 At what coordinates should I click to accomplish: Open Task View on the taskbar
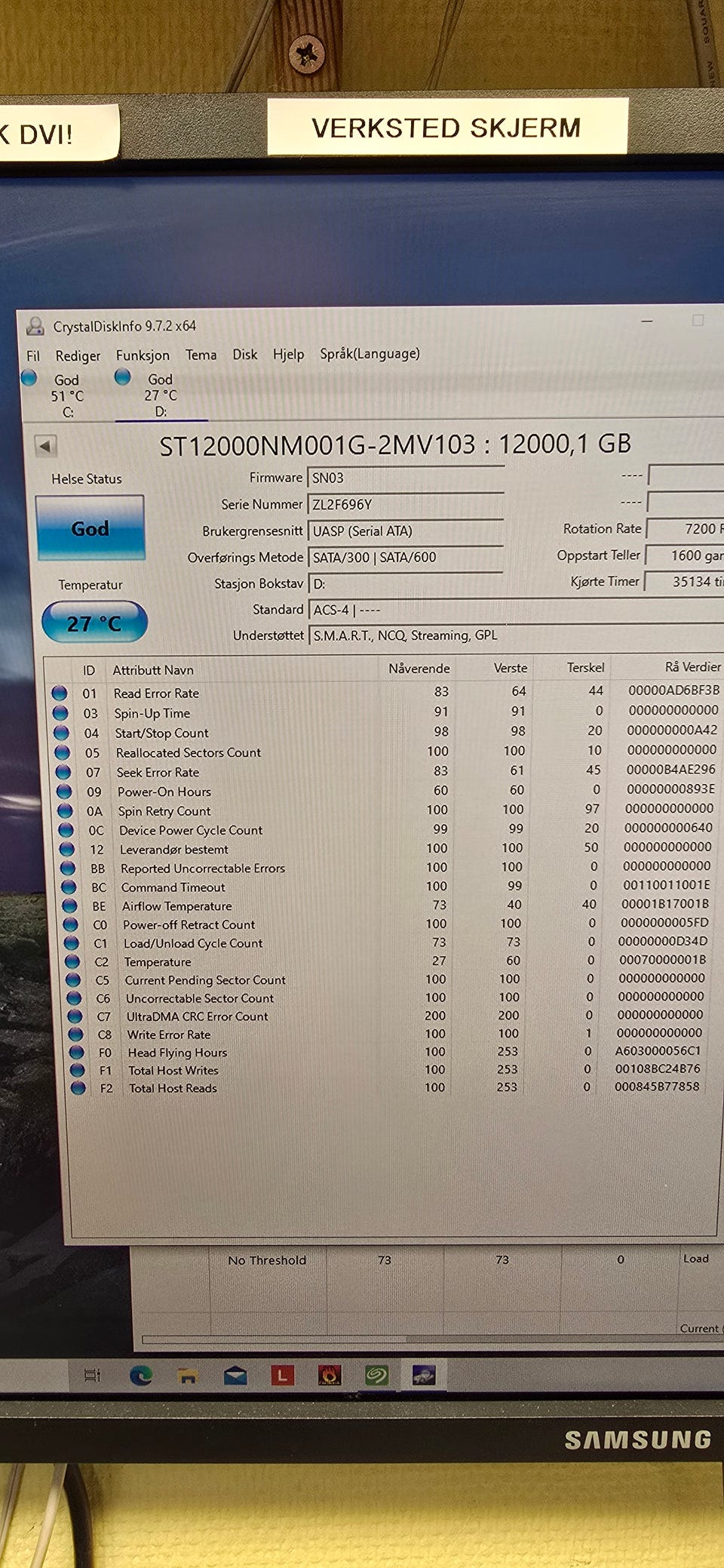tap(93, 1376)
